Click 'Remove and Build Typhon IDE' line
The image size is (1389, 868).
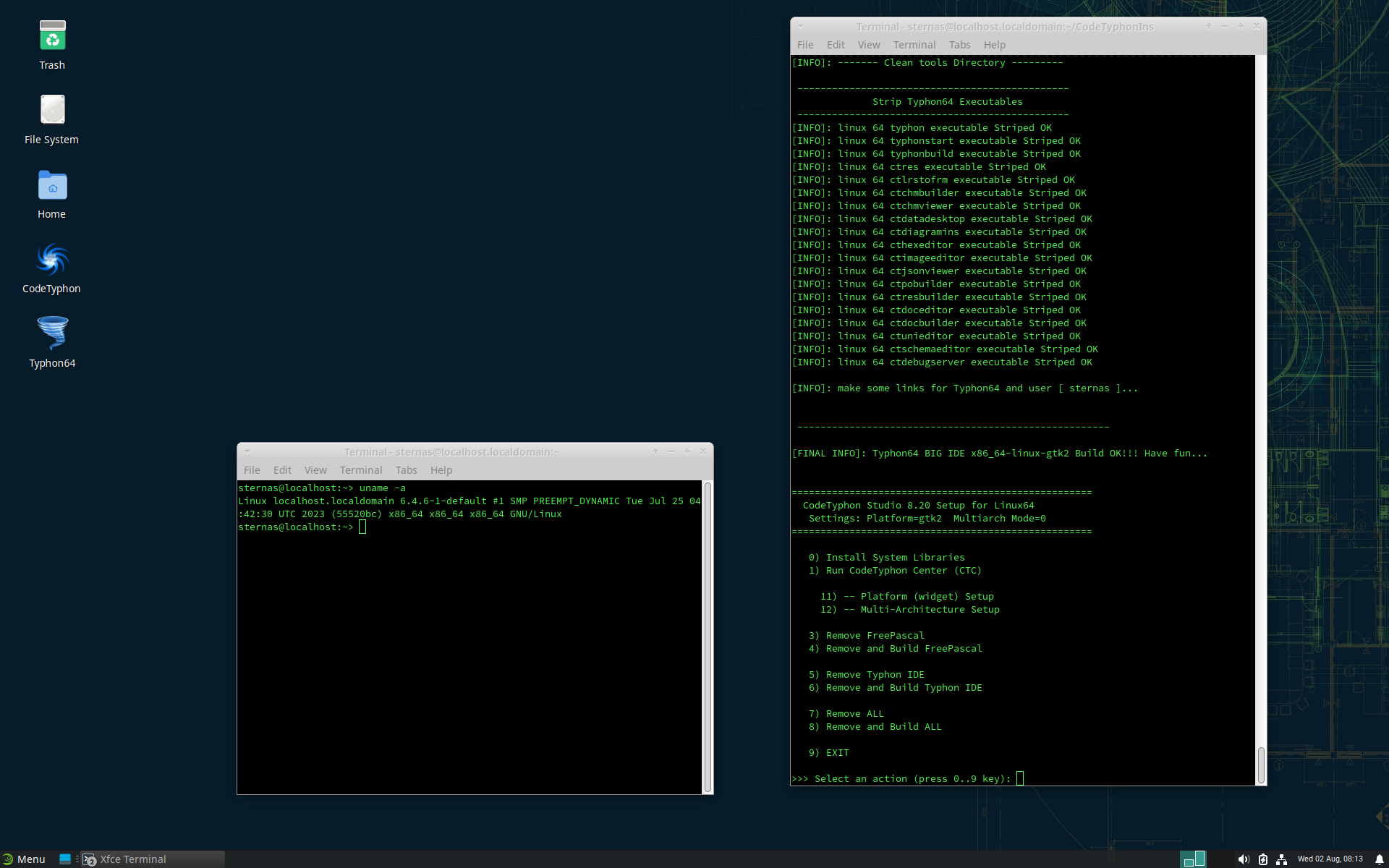895,687
